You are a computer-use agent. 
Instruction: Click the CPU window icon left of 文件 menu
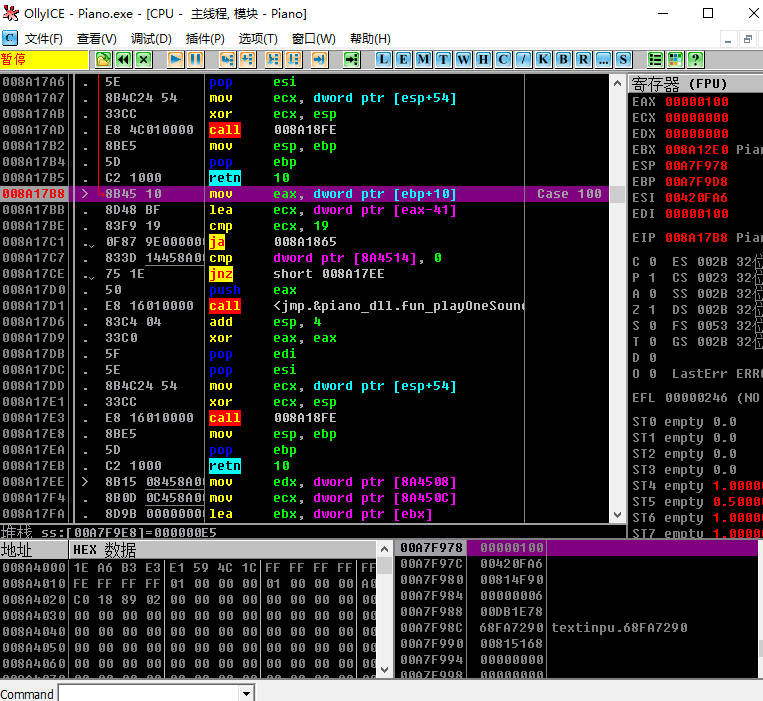10,38
